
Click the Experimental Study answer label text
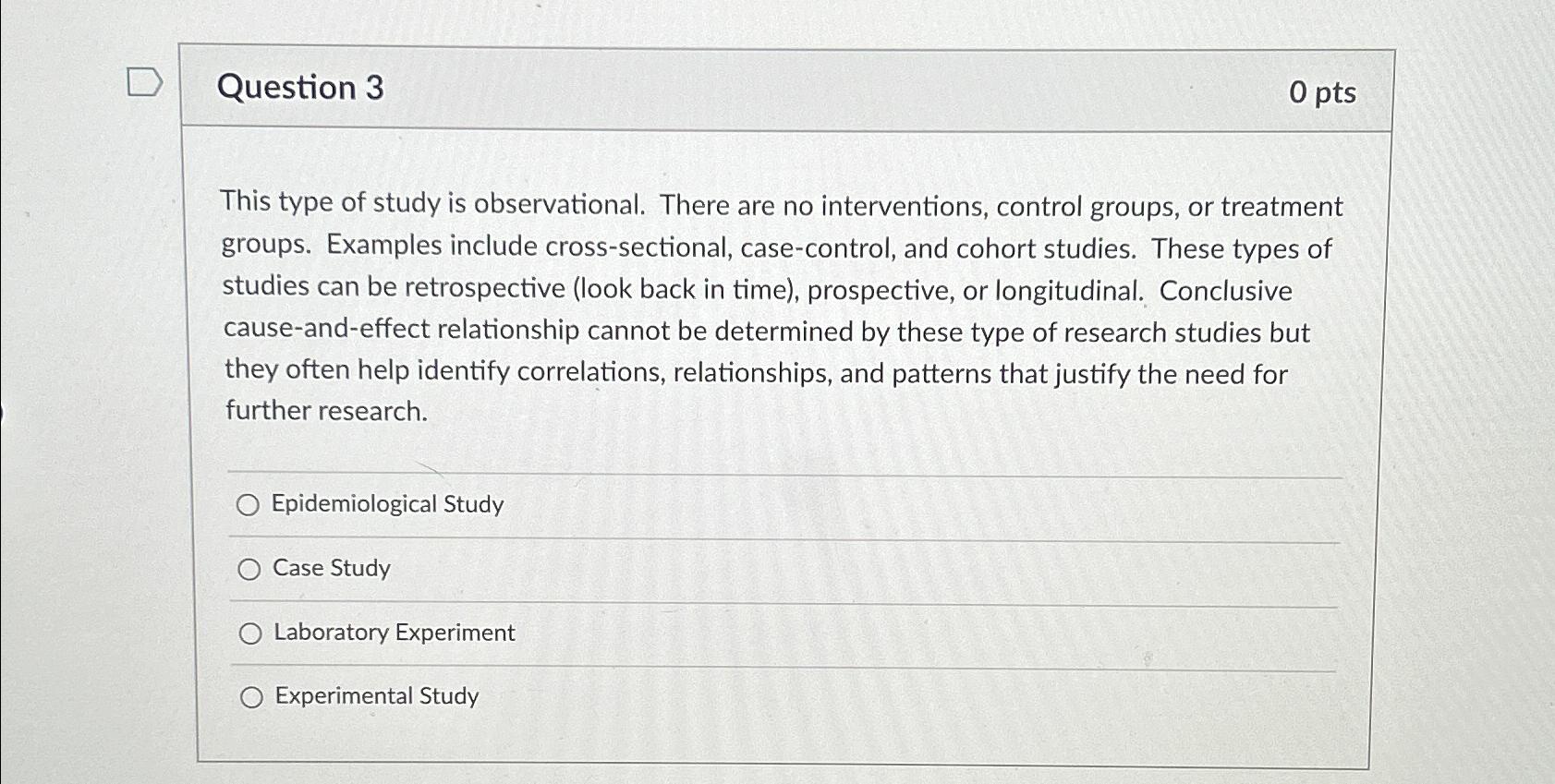tap(374, 697)
